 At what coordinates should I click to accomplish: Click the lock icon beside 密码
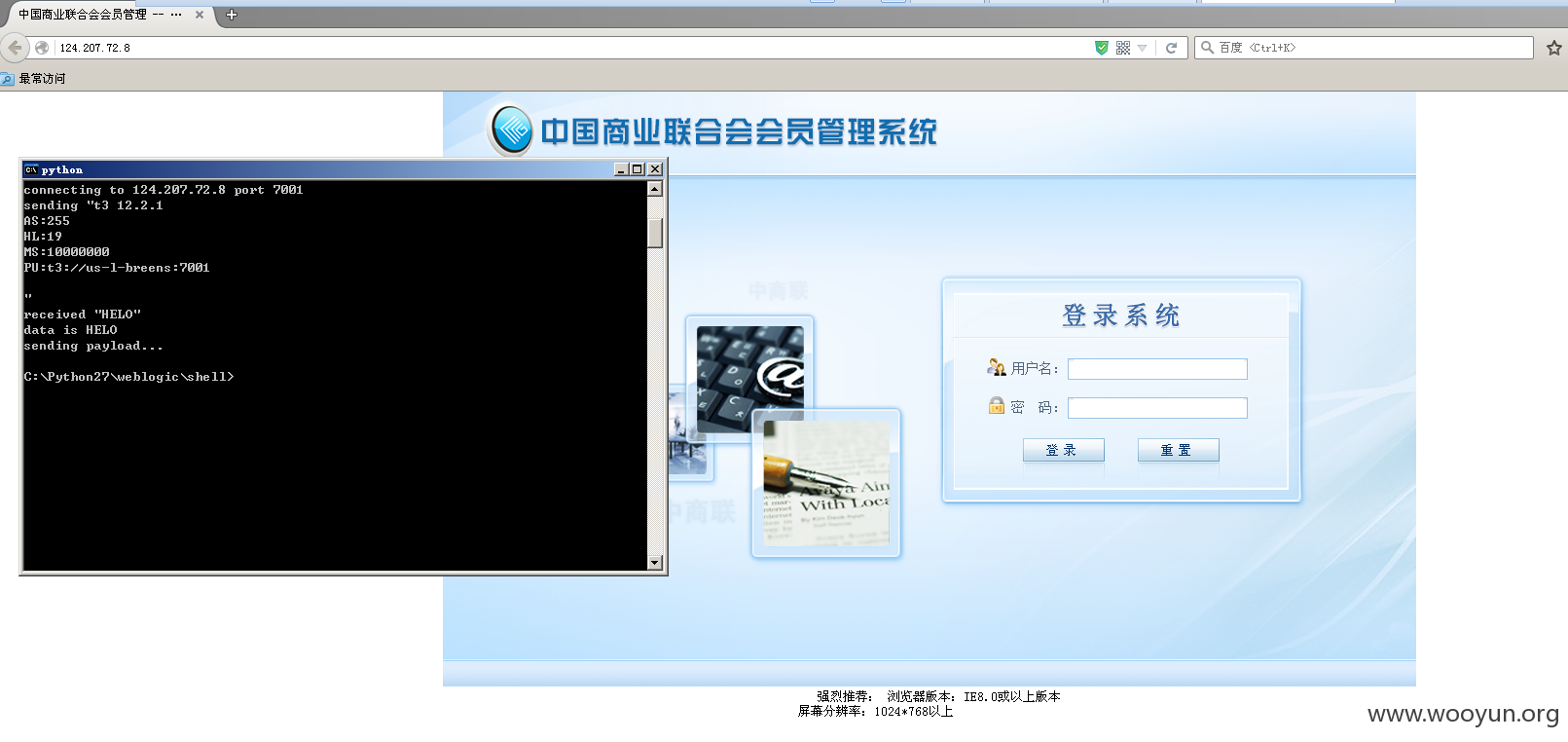(996, 406)
